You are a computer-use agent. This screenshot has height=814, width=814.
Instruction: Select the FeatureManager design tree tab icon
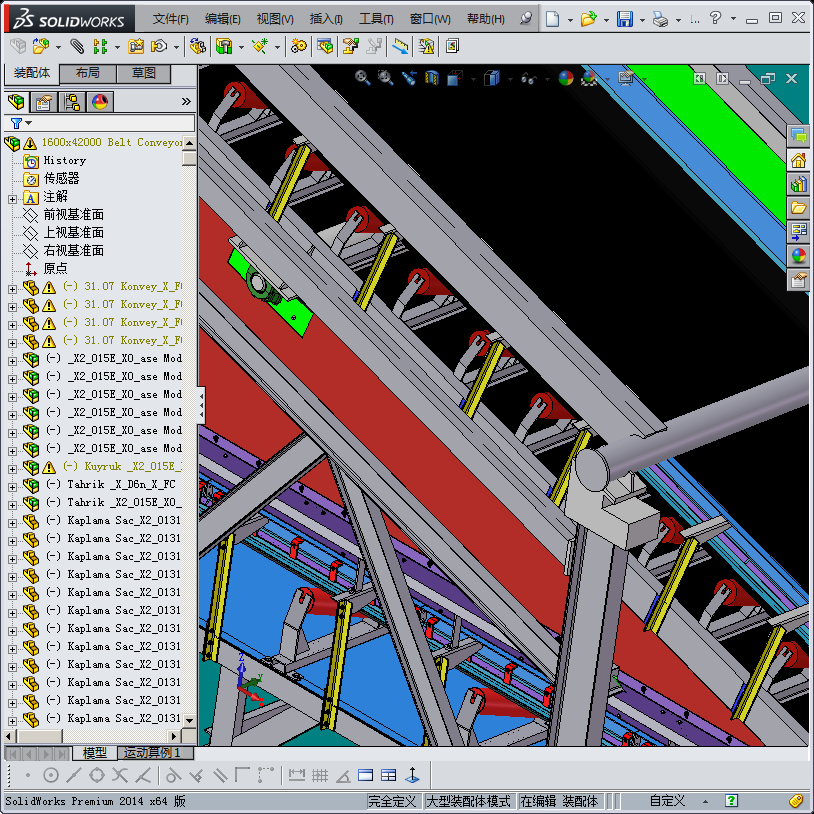16,102
